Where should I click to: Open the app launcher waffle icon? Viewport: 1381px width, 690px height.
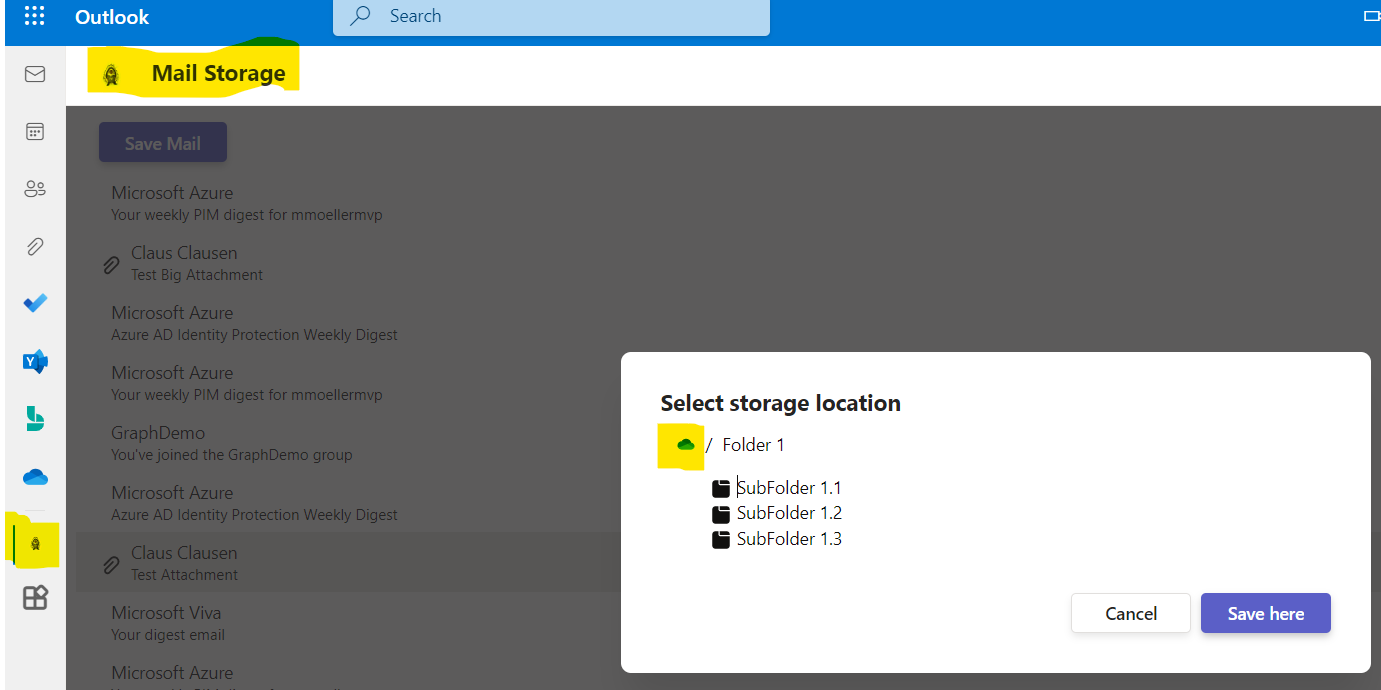point(34,16)
